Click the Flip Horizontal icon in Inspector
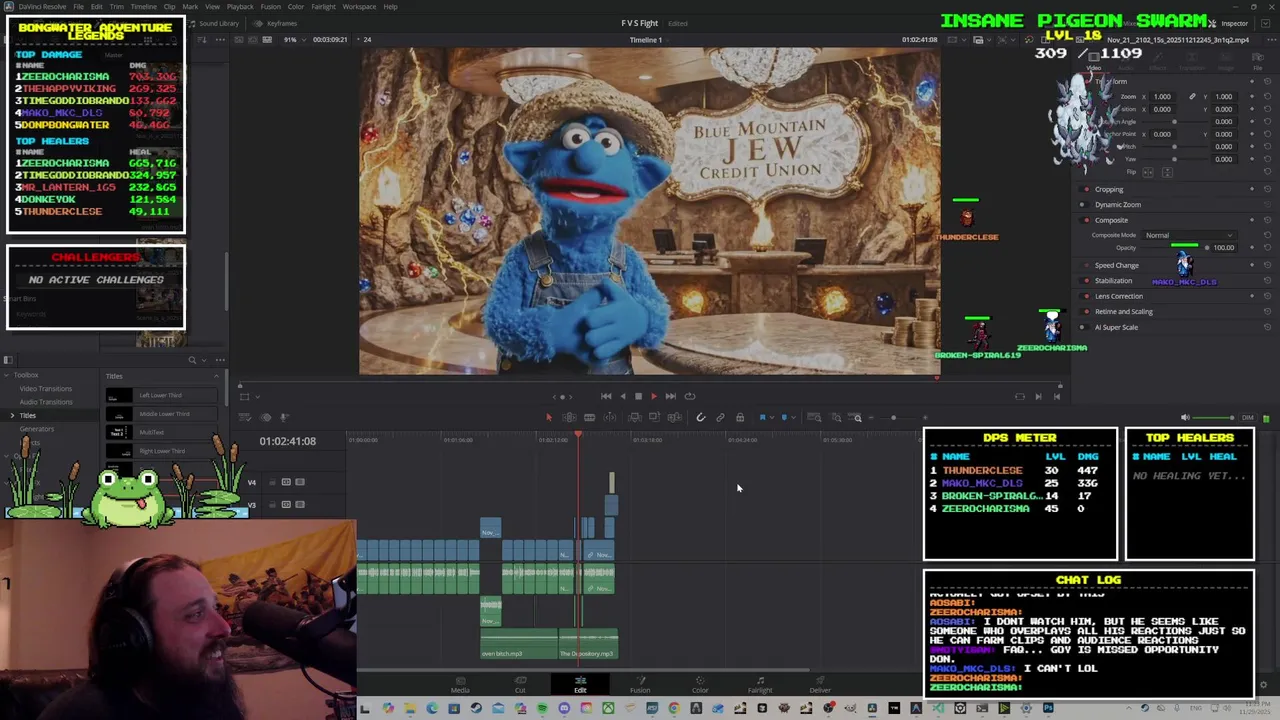This screenshot has width=1280, height=720. pos(1148,172)
